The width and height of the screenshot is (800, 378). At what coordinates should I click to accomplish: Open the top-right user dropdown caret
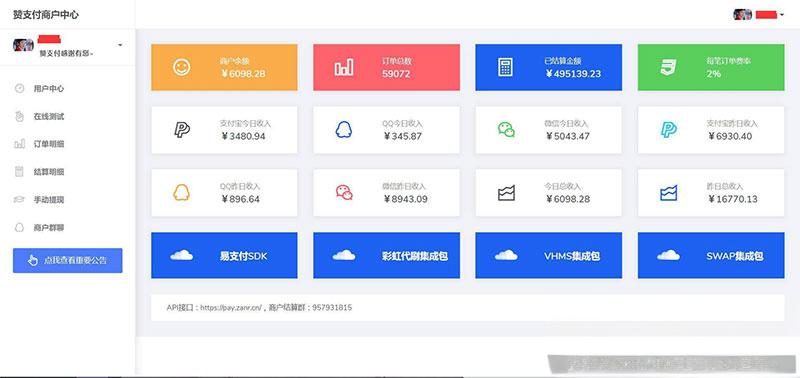coord(782,15)
